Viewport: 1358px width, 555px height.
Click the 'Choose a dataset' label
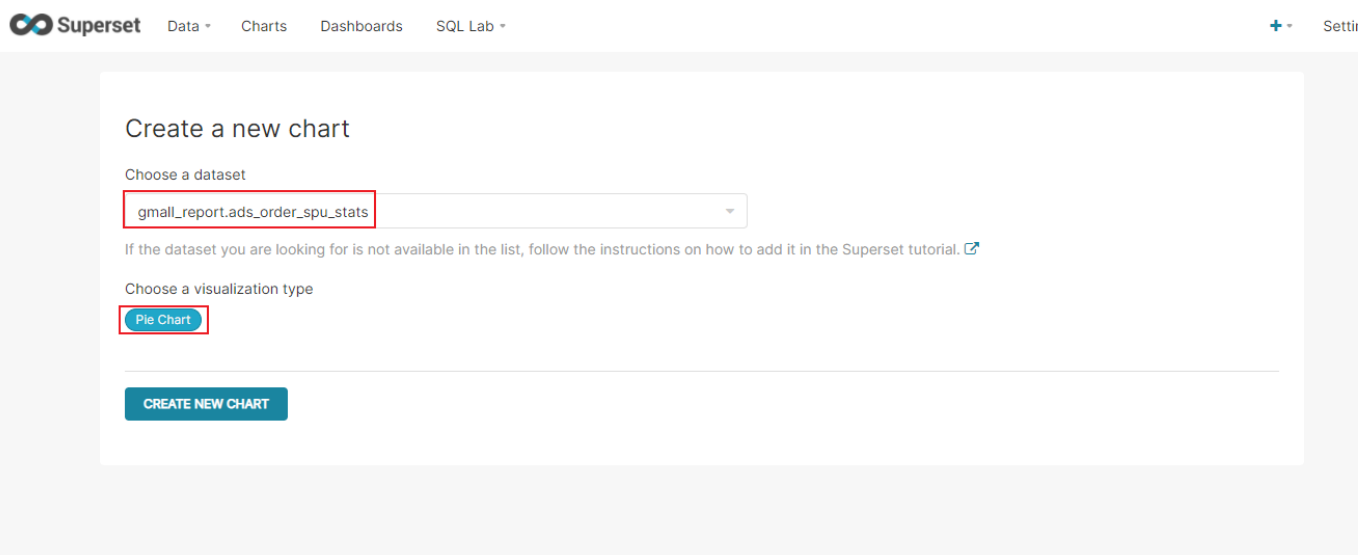click(185, 174)
